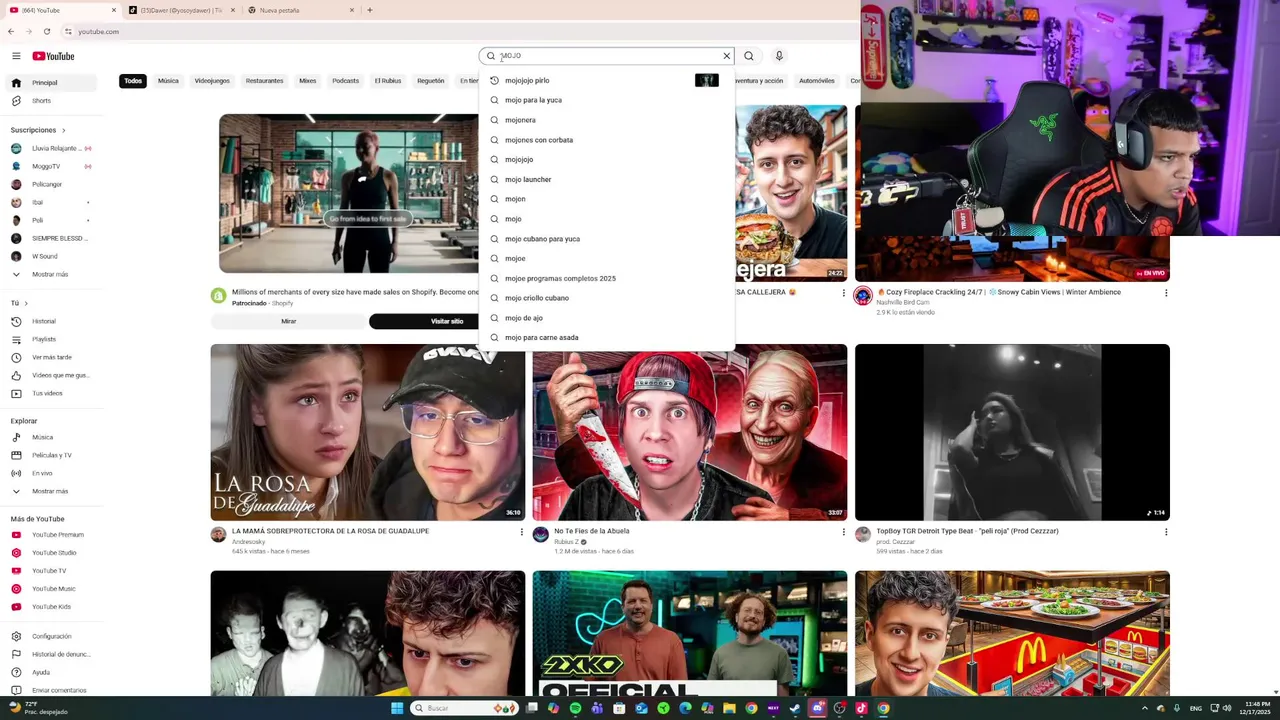The height and width of the screenshot is (720, 1280).
Task: Expand Mostrar más under Suscripciones
Action: point(50,274)
